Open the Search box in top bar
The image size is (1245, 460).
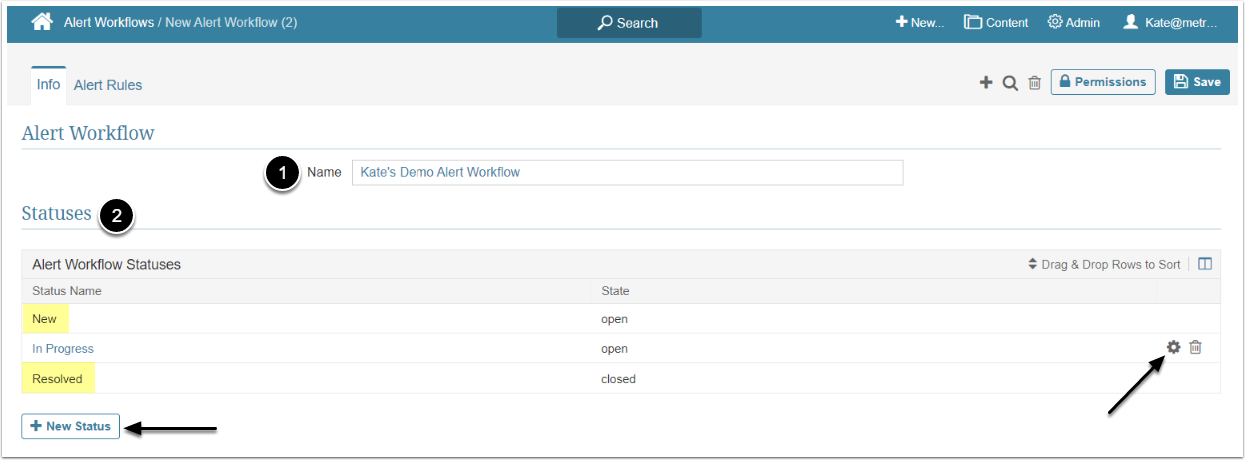629,23
